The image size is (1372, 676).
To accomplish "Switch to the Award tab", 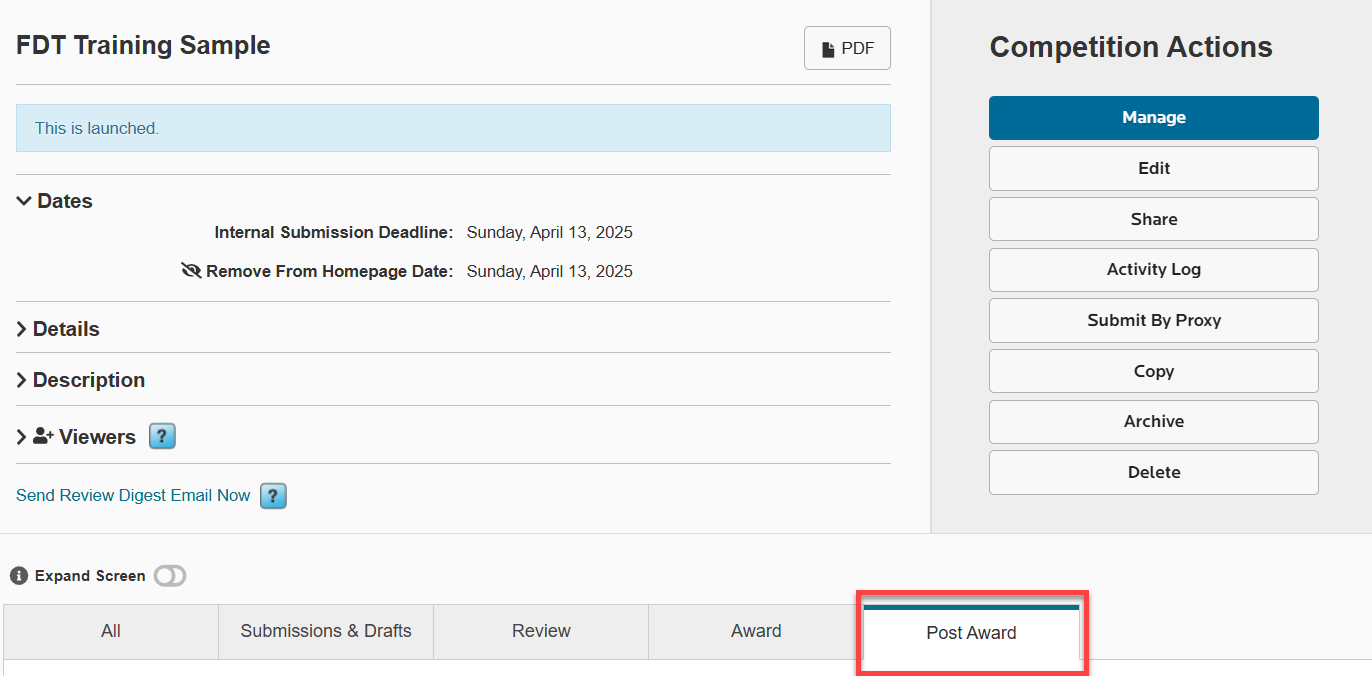I will coord(756,631).
